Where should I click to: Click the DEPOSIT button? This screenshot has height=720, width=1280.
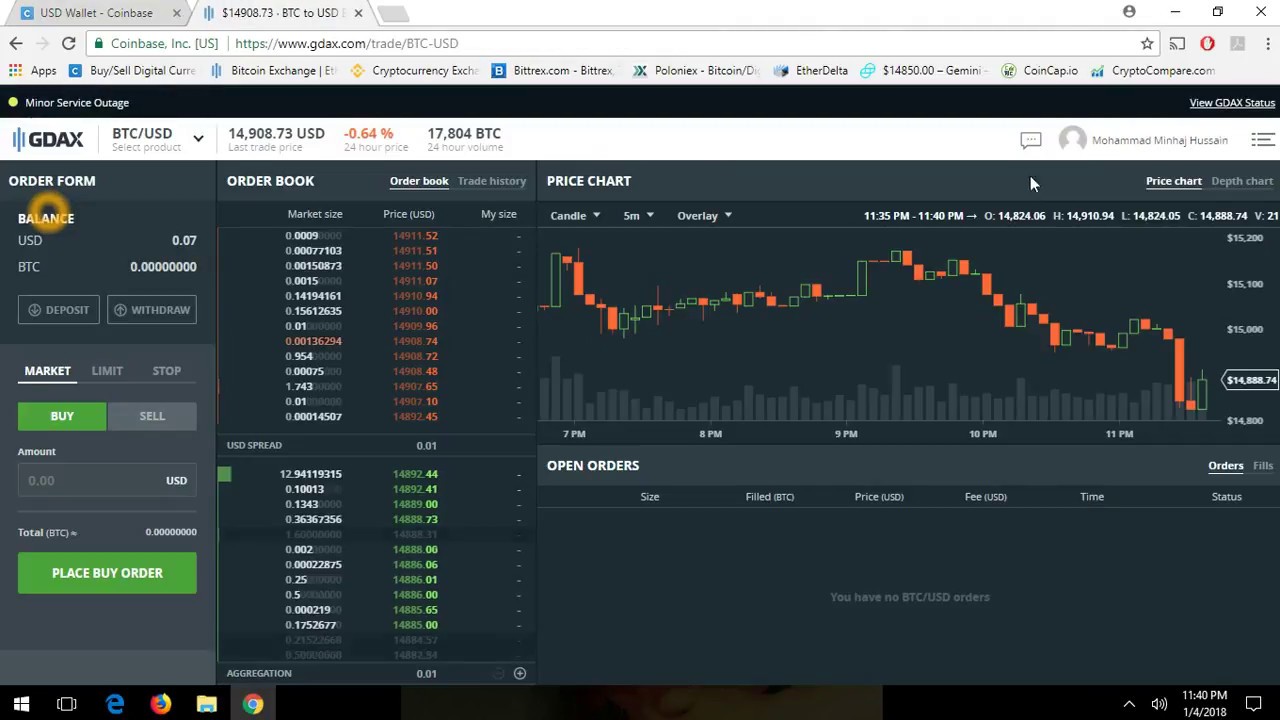pyautogui.click(x=58, y=310)
